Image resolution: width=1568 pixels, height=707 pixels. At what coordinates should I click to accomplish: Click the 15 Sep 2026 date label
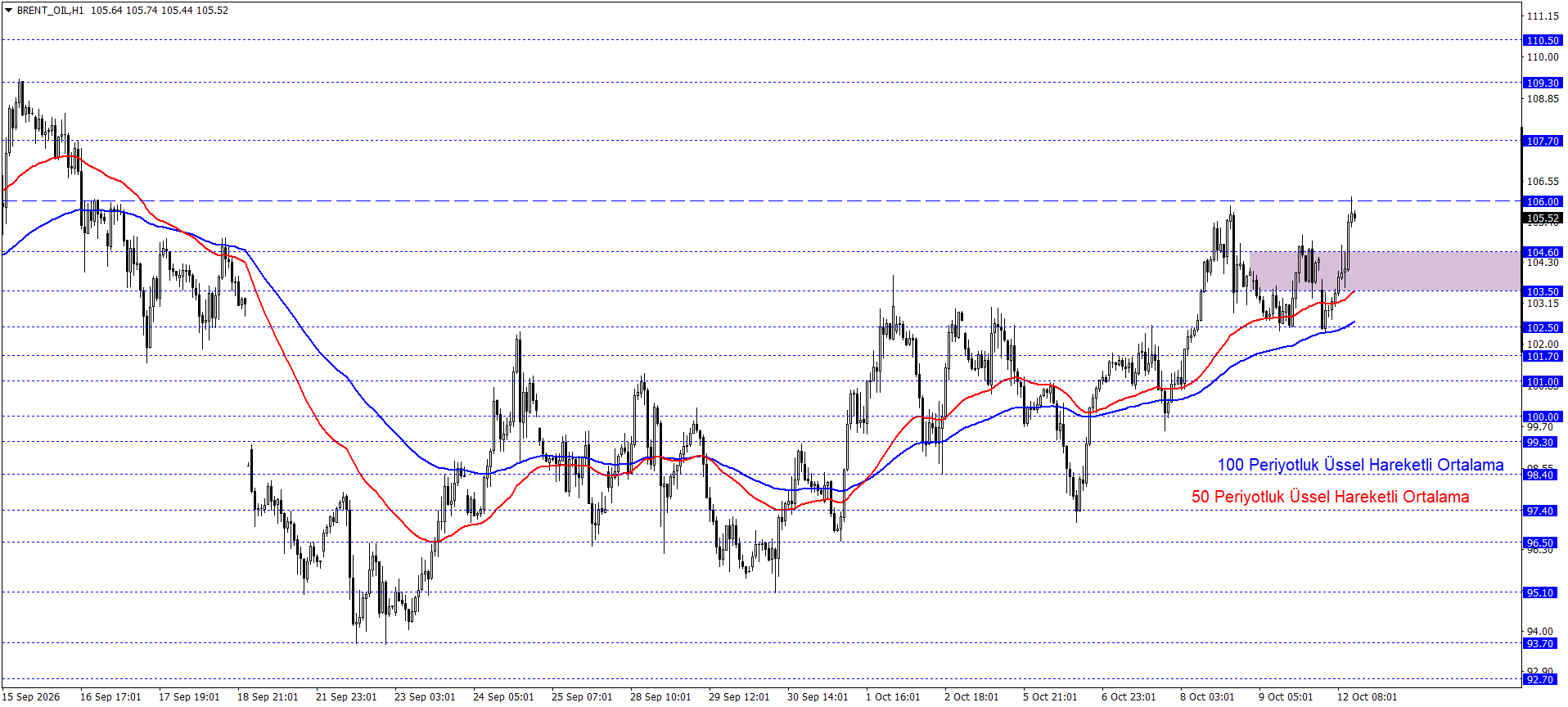[31, 696]
